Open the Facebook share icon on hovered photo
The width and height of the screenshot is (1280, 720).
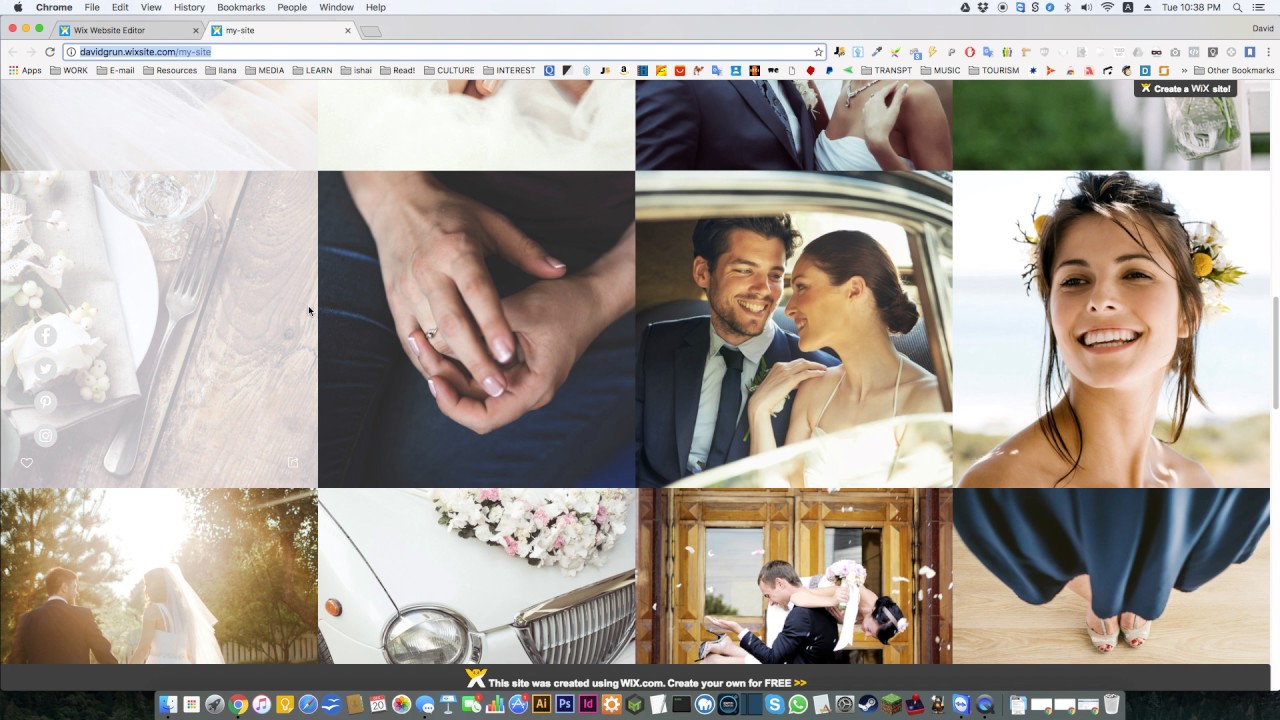(46, 336)
